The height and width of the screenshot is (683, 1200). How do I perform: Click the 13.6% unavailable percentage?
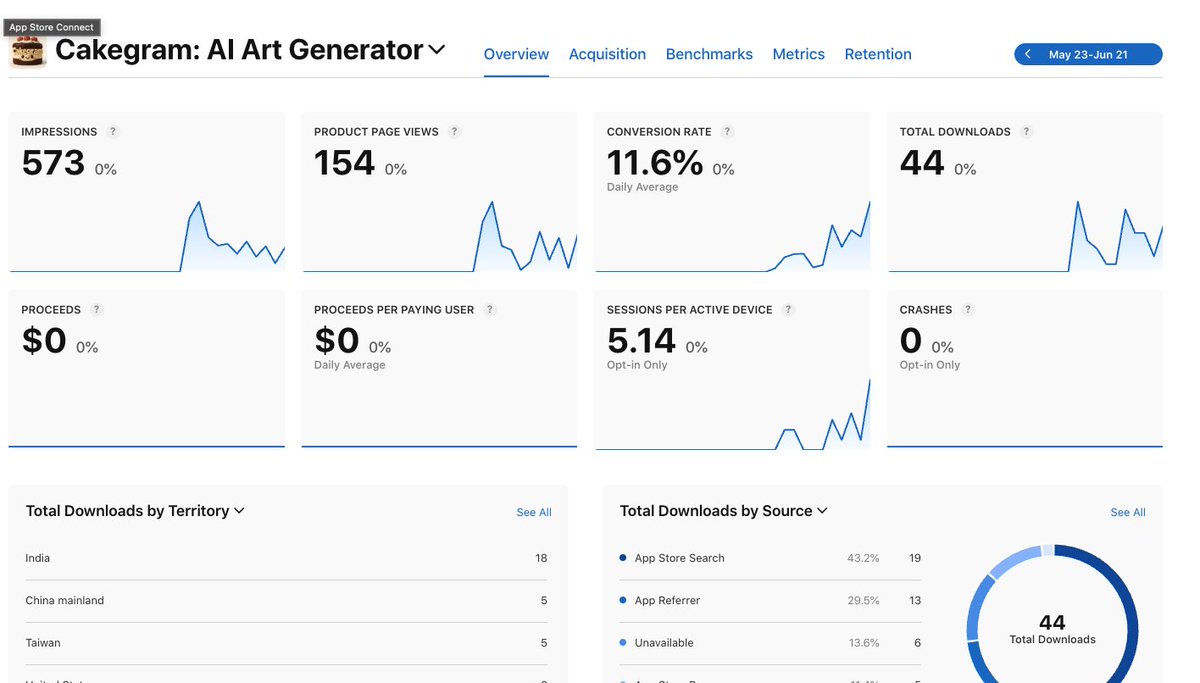pos(863,643)
